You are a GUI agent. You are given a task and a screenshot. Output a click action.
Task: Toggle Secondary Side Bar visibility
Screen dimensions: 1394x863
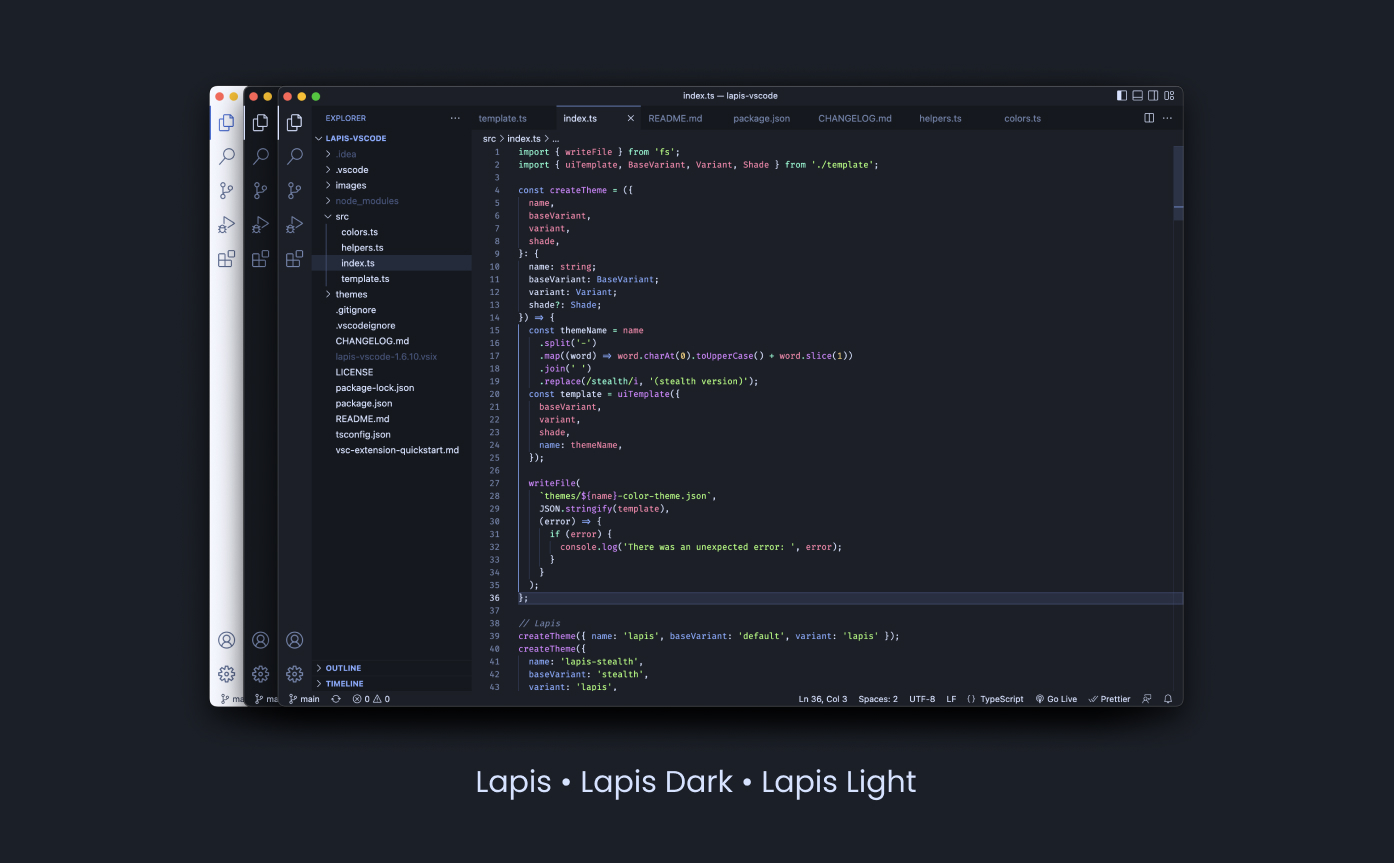click(1153, 96)
